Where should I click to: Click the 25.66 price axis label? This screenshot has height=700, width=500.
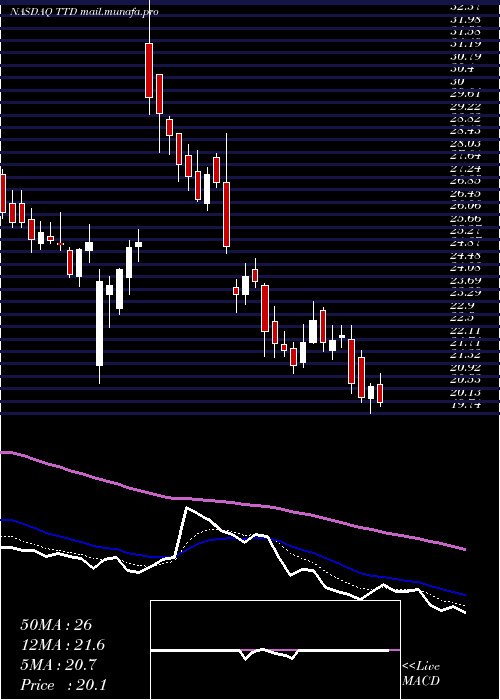[466, 218]
